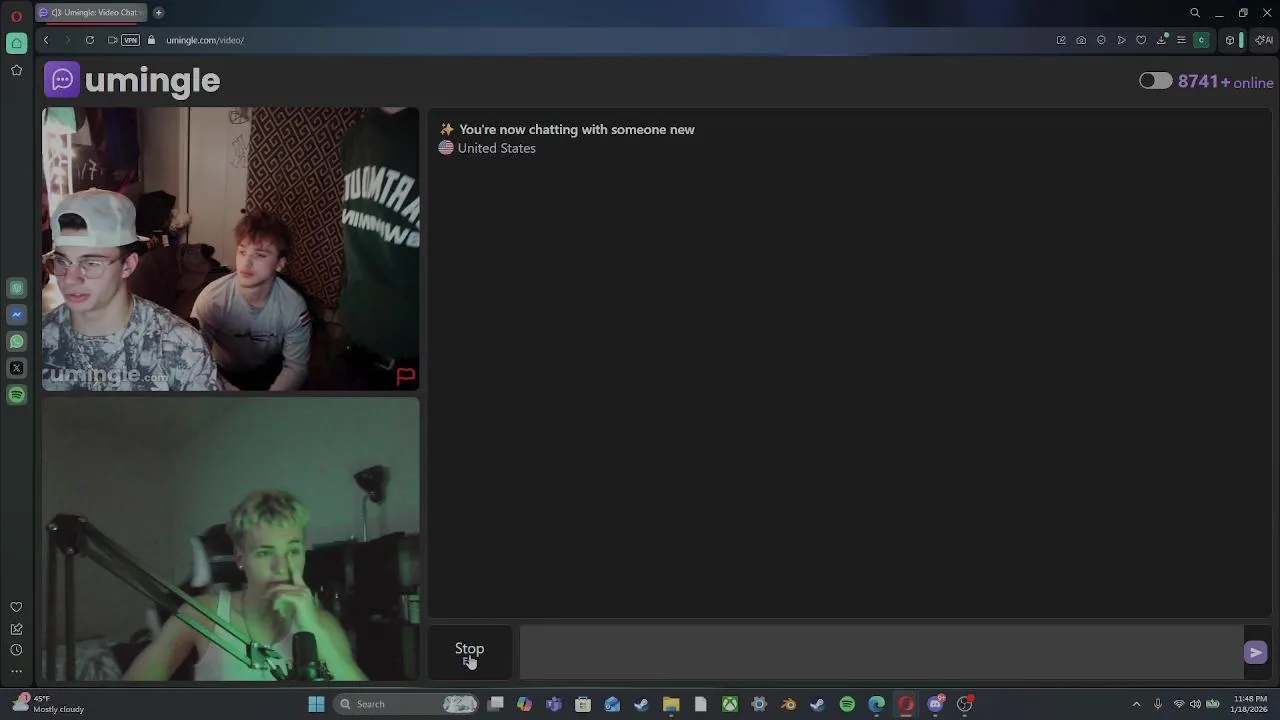Open Microsoft Store from the taskbar
Screen dimensions: 1280x720
pyautogui.click(x=583, y=704)
